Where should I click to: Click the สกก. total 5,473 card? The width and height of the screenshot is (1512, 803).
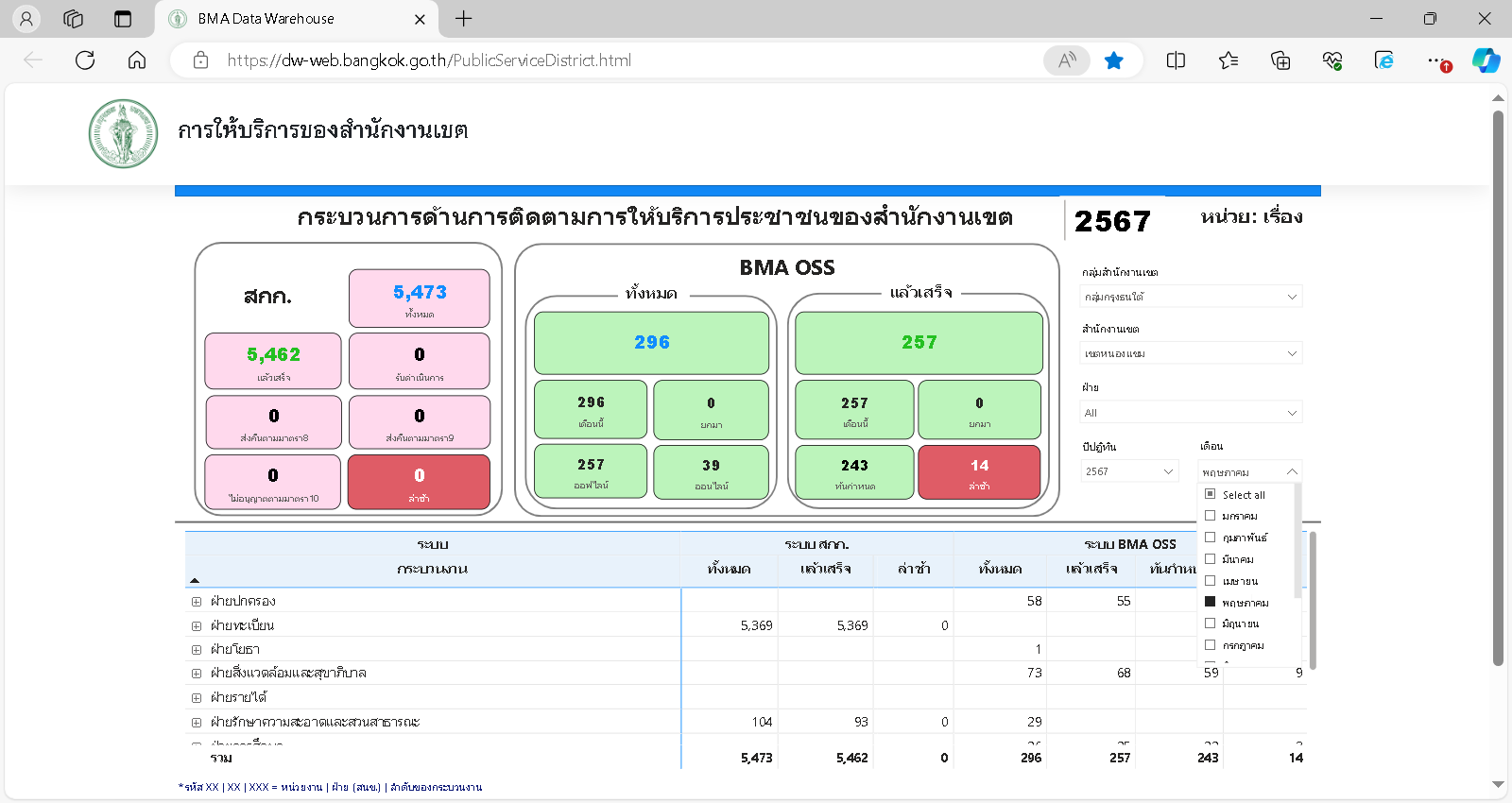tap(420, 299)
